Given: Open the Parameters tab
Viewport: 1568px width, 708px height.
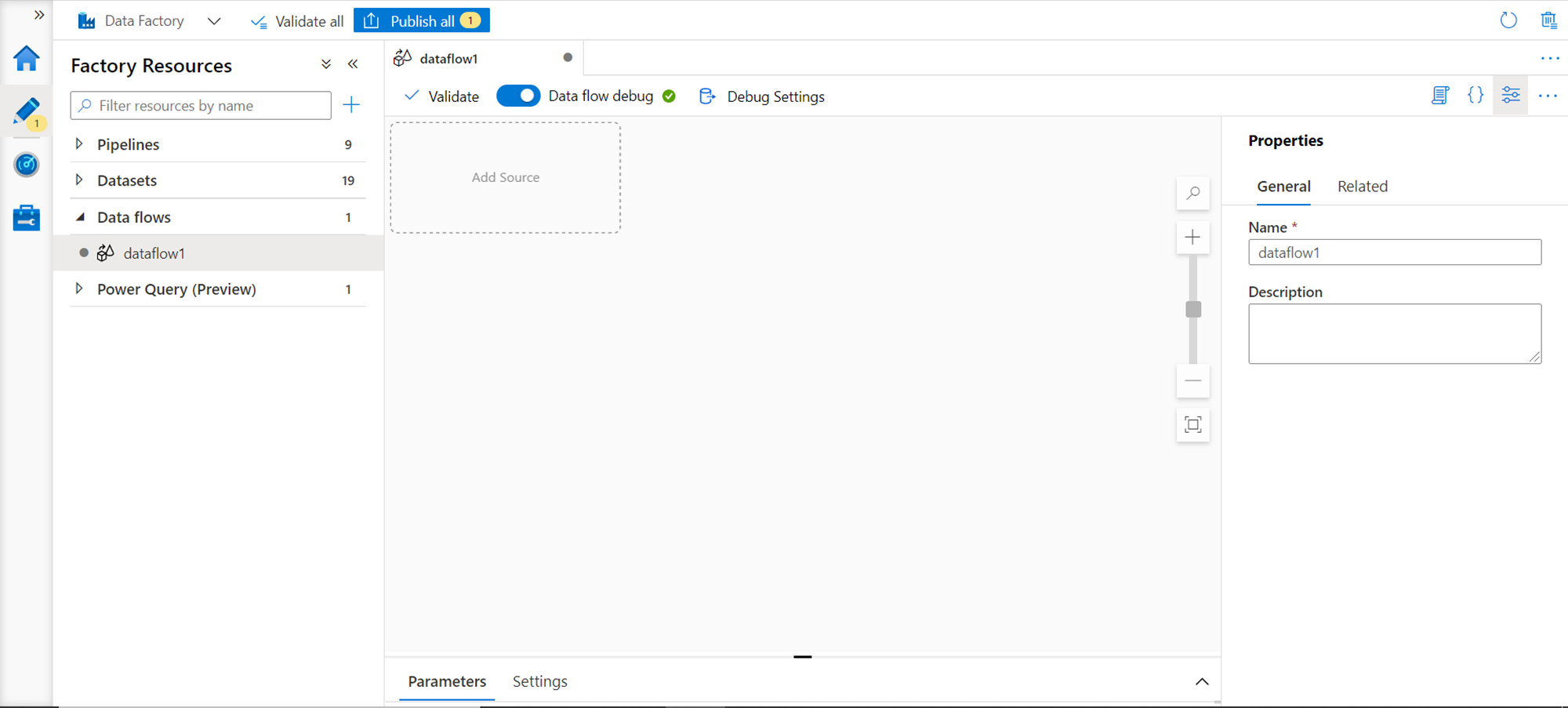Looking at the screenshot, I should pos(447,681).
